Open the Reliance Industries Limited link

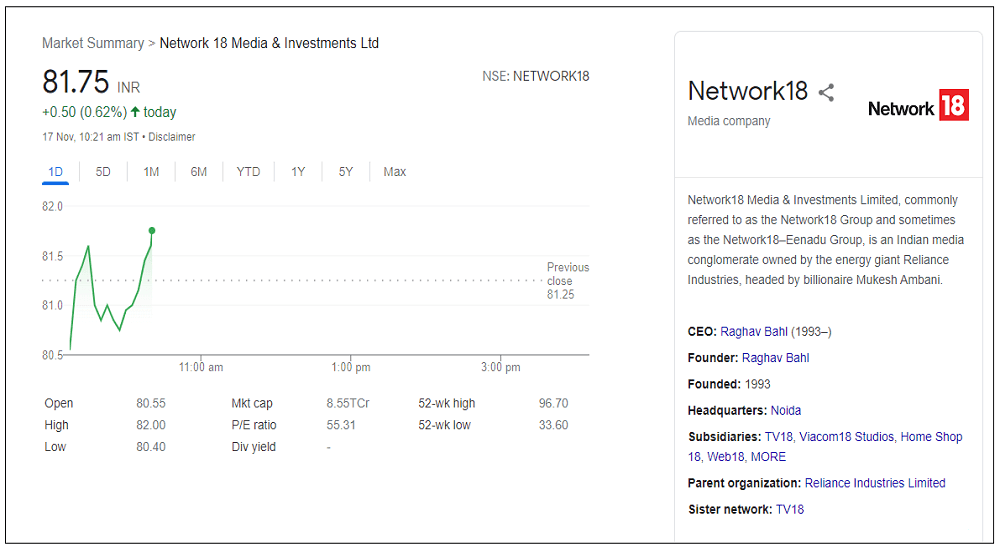875,483
